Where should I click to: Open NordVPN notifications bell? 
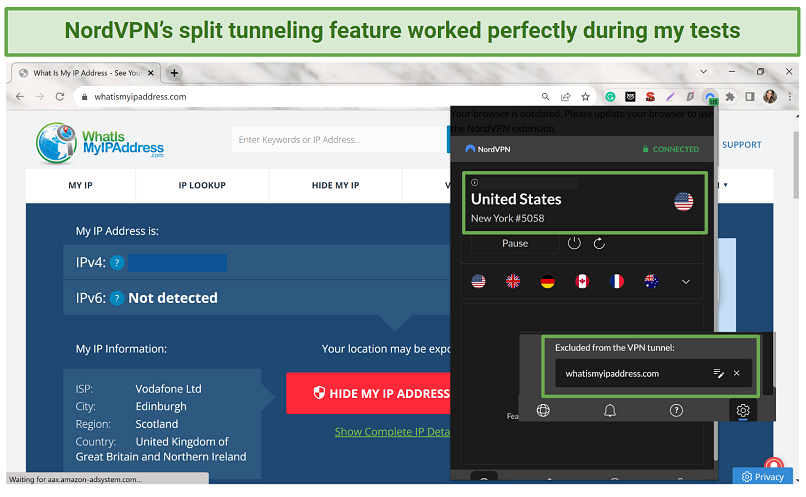[x=610, y=410]
